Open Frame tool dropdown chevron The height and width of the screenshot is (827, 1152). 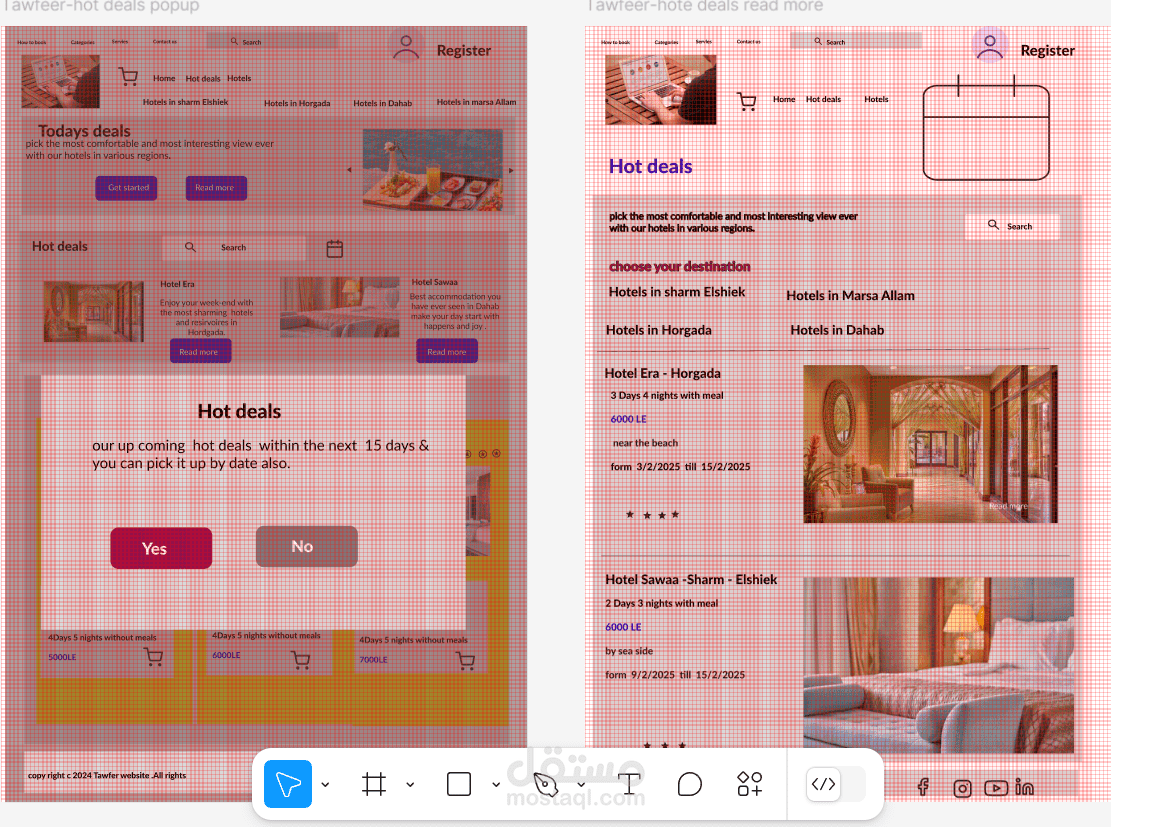[x=411, y=785]
